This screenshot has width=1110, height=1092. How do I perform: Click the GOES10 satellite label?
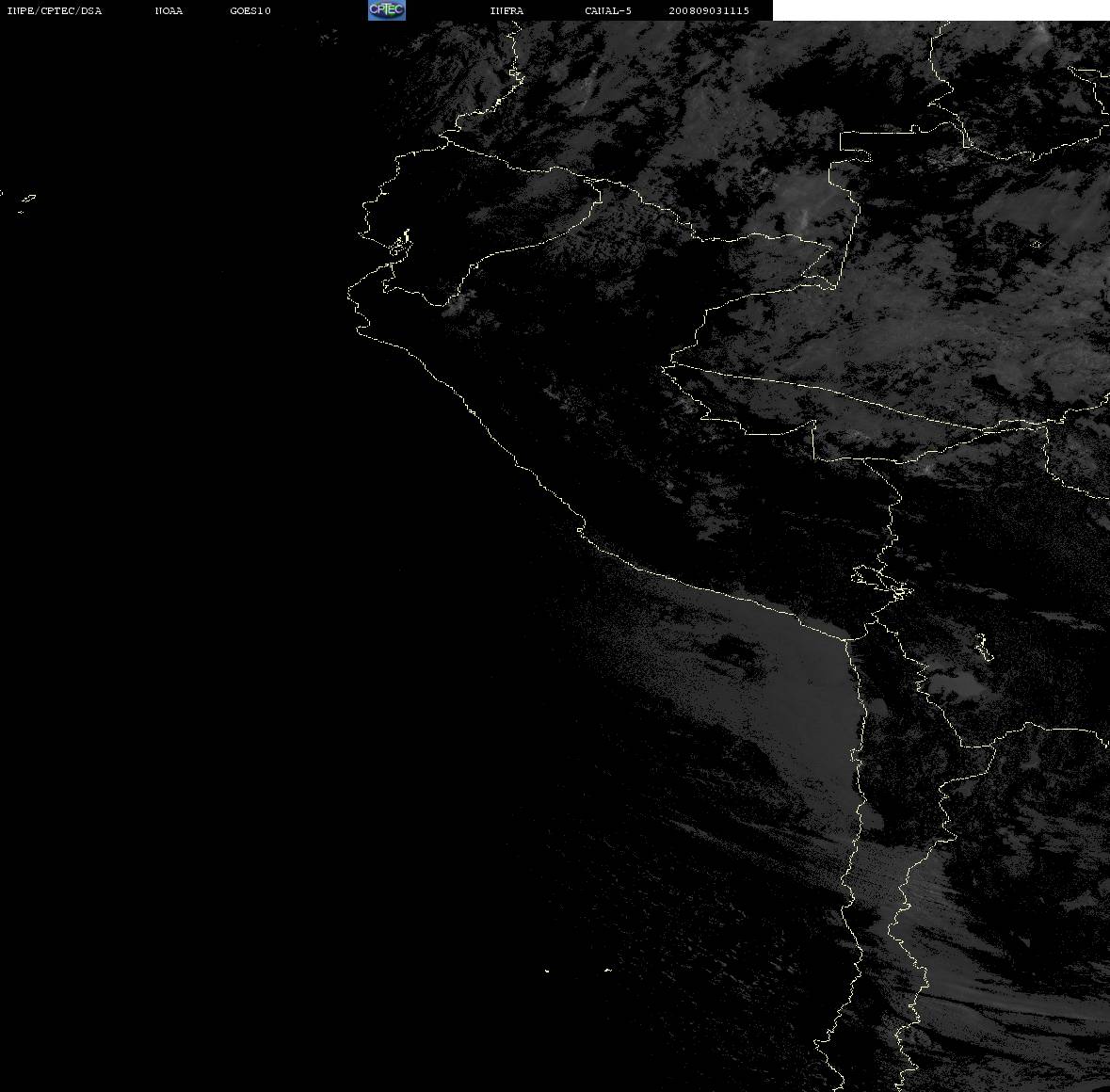(x=249, y=10)
